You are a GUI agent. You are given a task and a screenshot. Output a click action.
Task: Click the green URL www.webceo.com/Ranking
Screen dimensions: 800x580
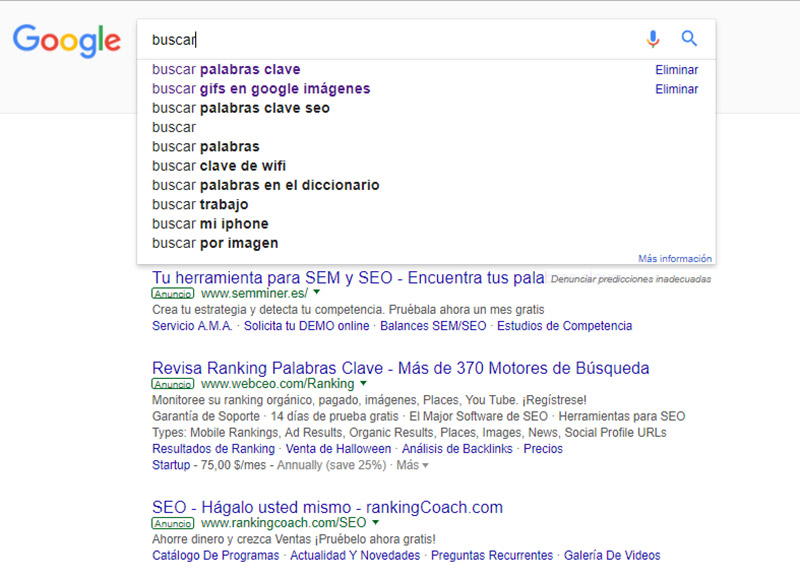278,384
